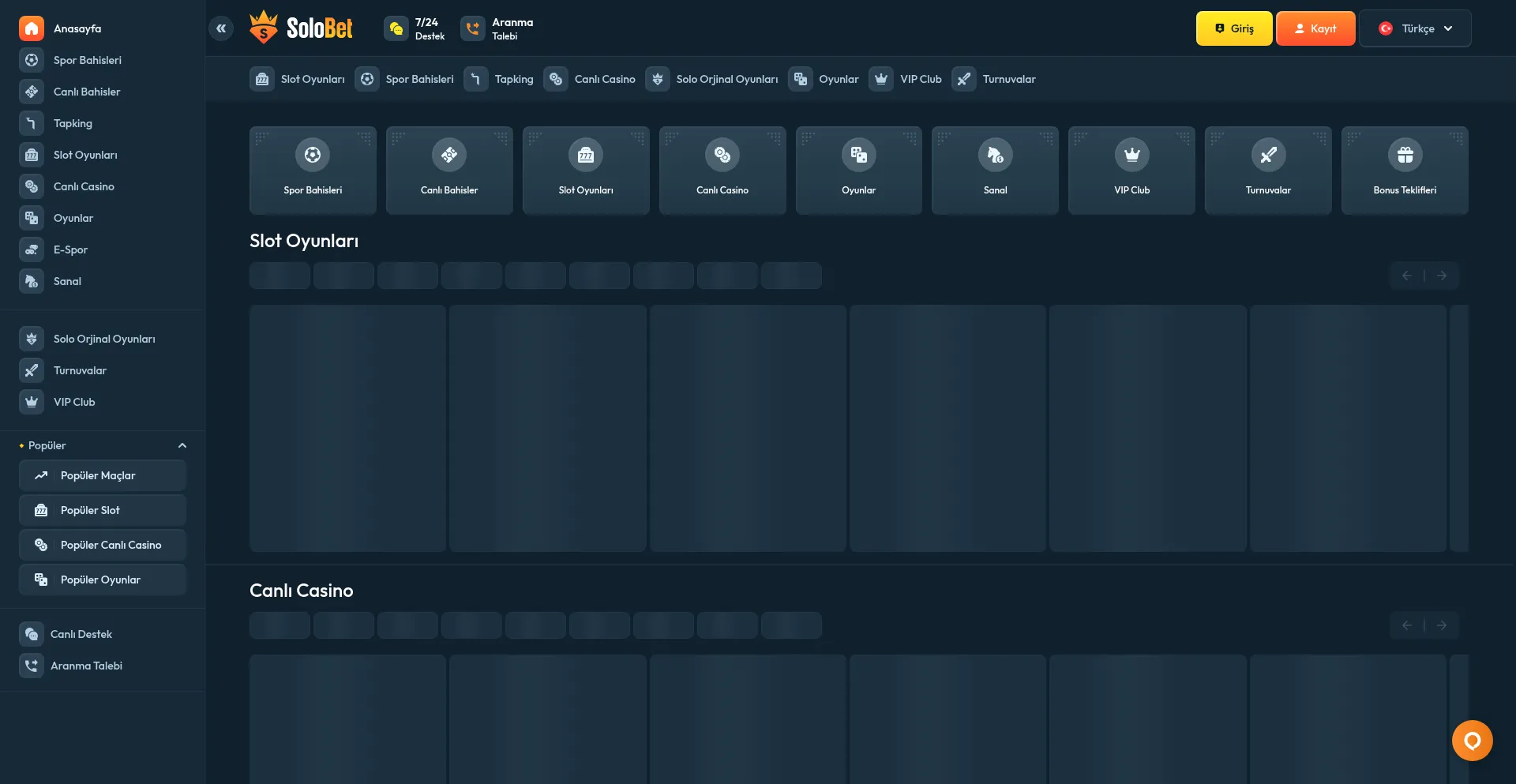
Task: Open the Turnuvalar swords tile
Action: 1268,170
